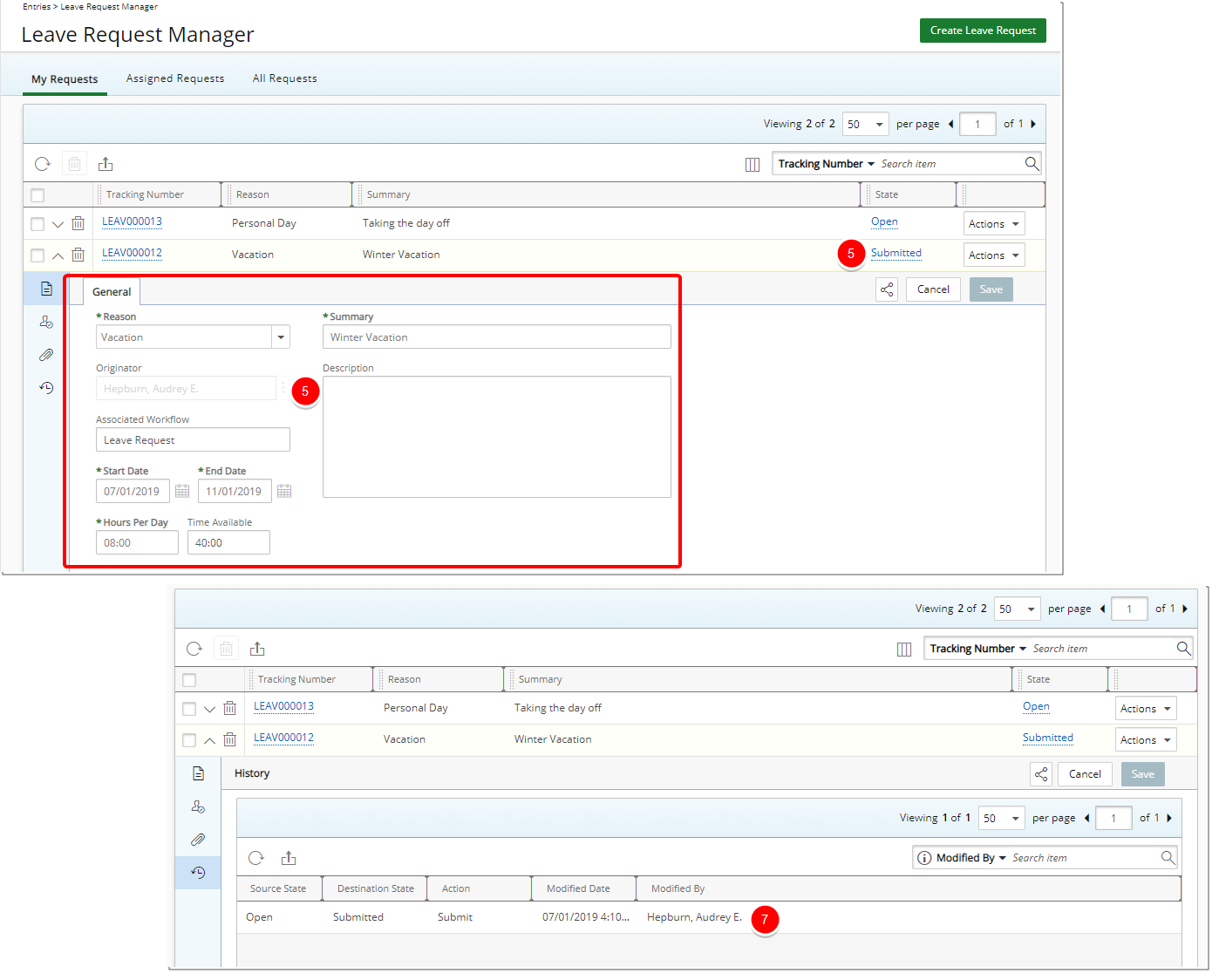Image resolution: width=1219 pixels, height=980 pixels.
Task: Collapse LEAV000012 row chevron in upper grid
Action: tap(58, 255)
